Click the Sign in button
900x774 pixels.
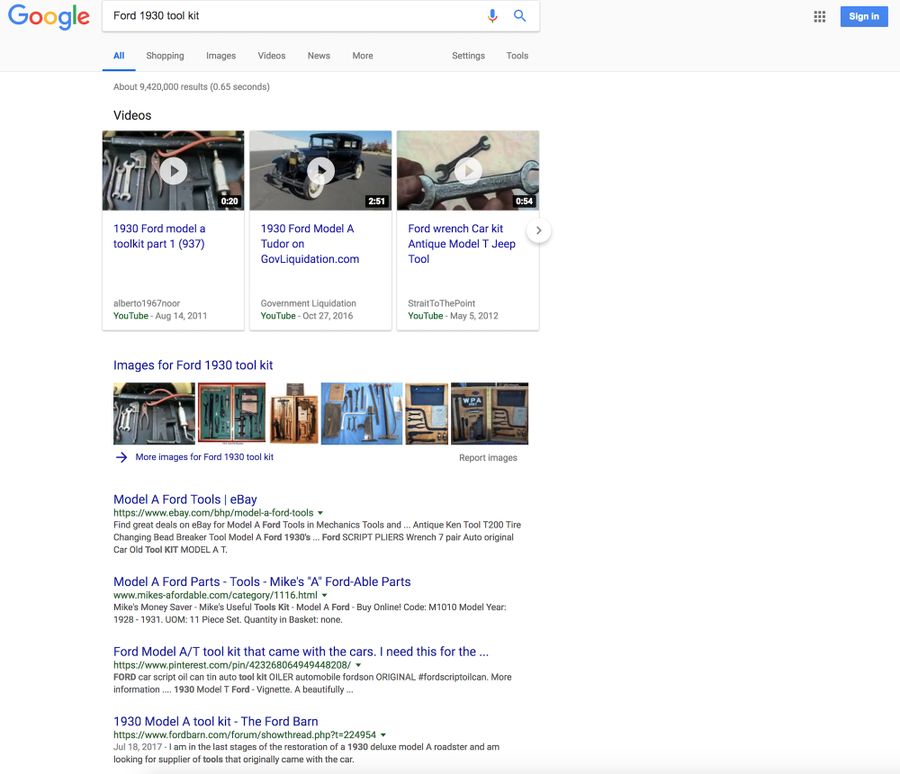click(x=863, y=16)
